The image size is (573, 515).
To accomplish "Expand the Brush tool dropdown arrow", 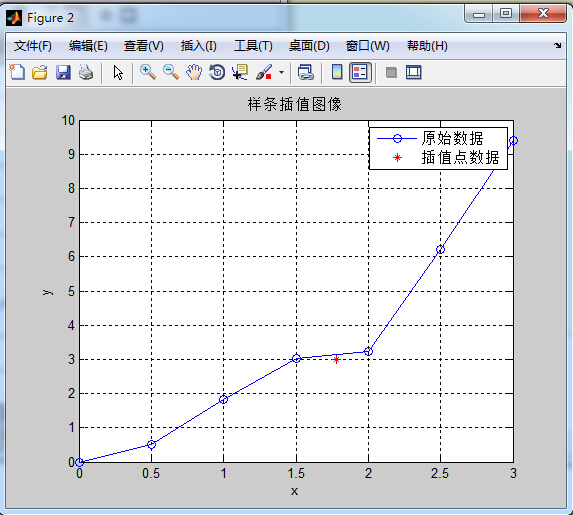I will [x=281, y=72].
